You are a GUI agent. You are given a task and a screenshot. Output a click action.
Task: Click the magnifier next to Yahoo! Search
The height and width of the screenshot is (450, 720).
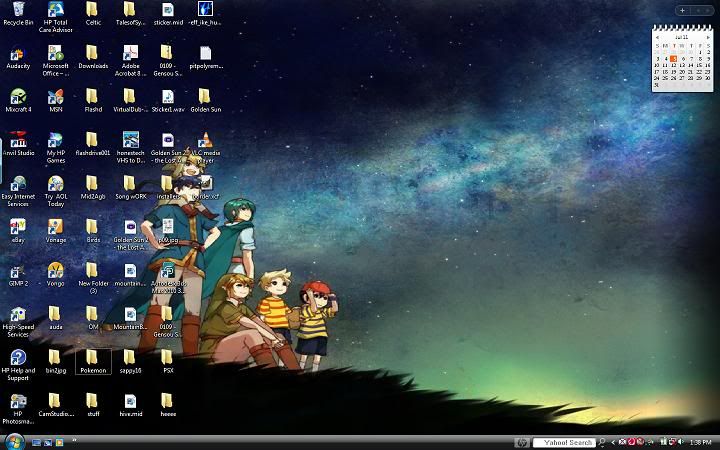pyautogui.click(x=602, y=443)
